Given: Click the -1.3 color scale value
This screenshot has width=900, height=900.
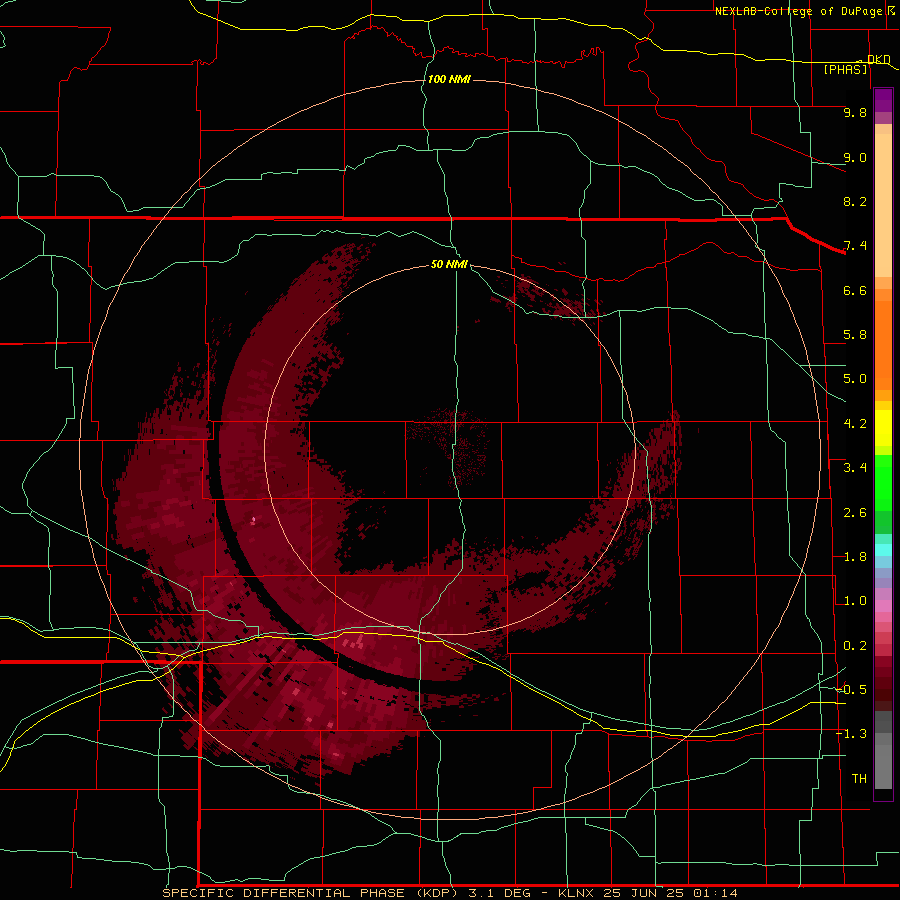Looking at the screenshot, I should coord(852,734).
